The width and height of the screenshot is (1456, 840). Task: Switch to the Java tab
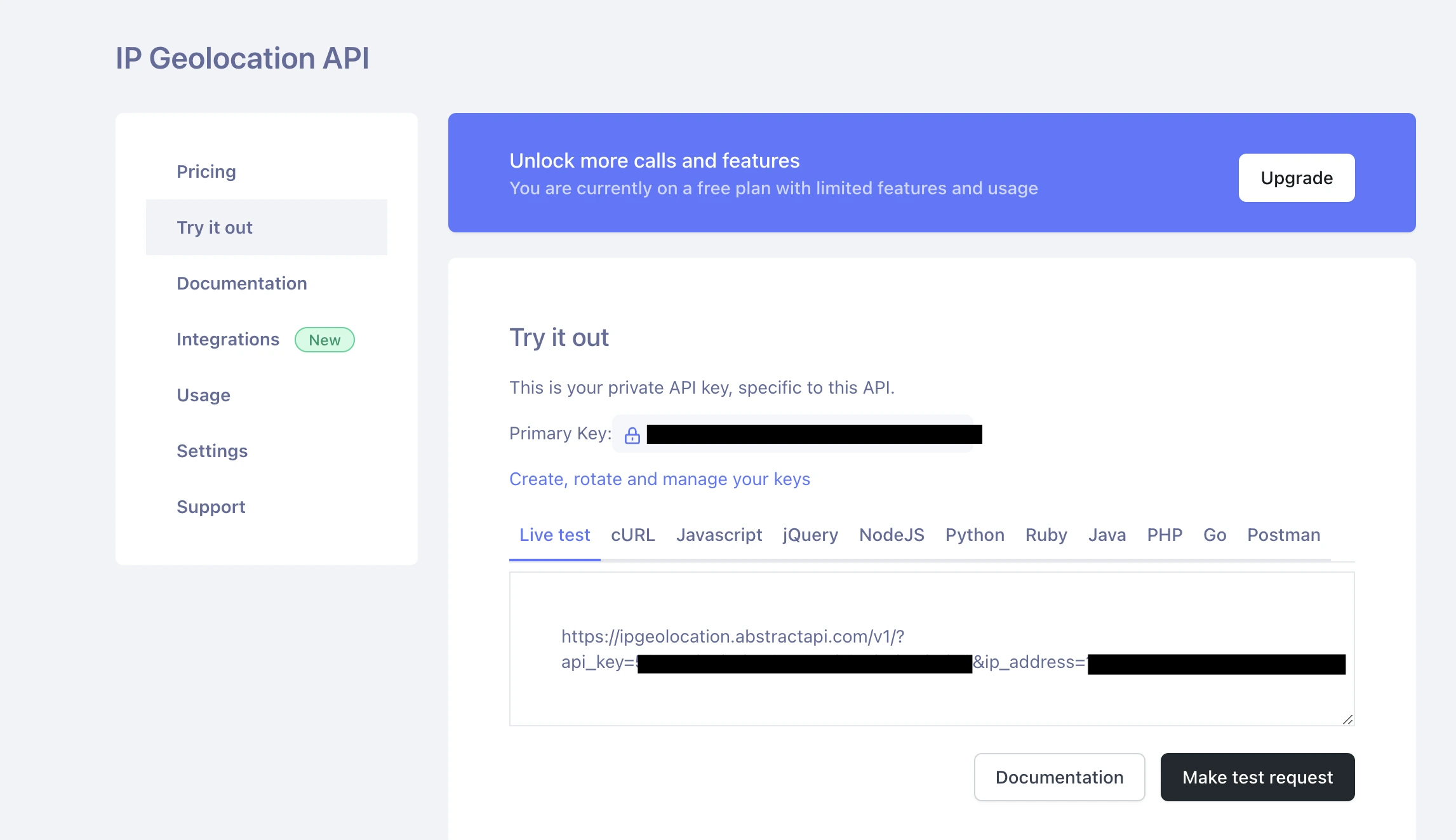pyautogui.click(x=1107, y=535)
